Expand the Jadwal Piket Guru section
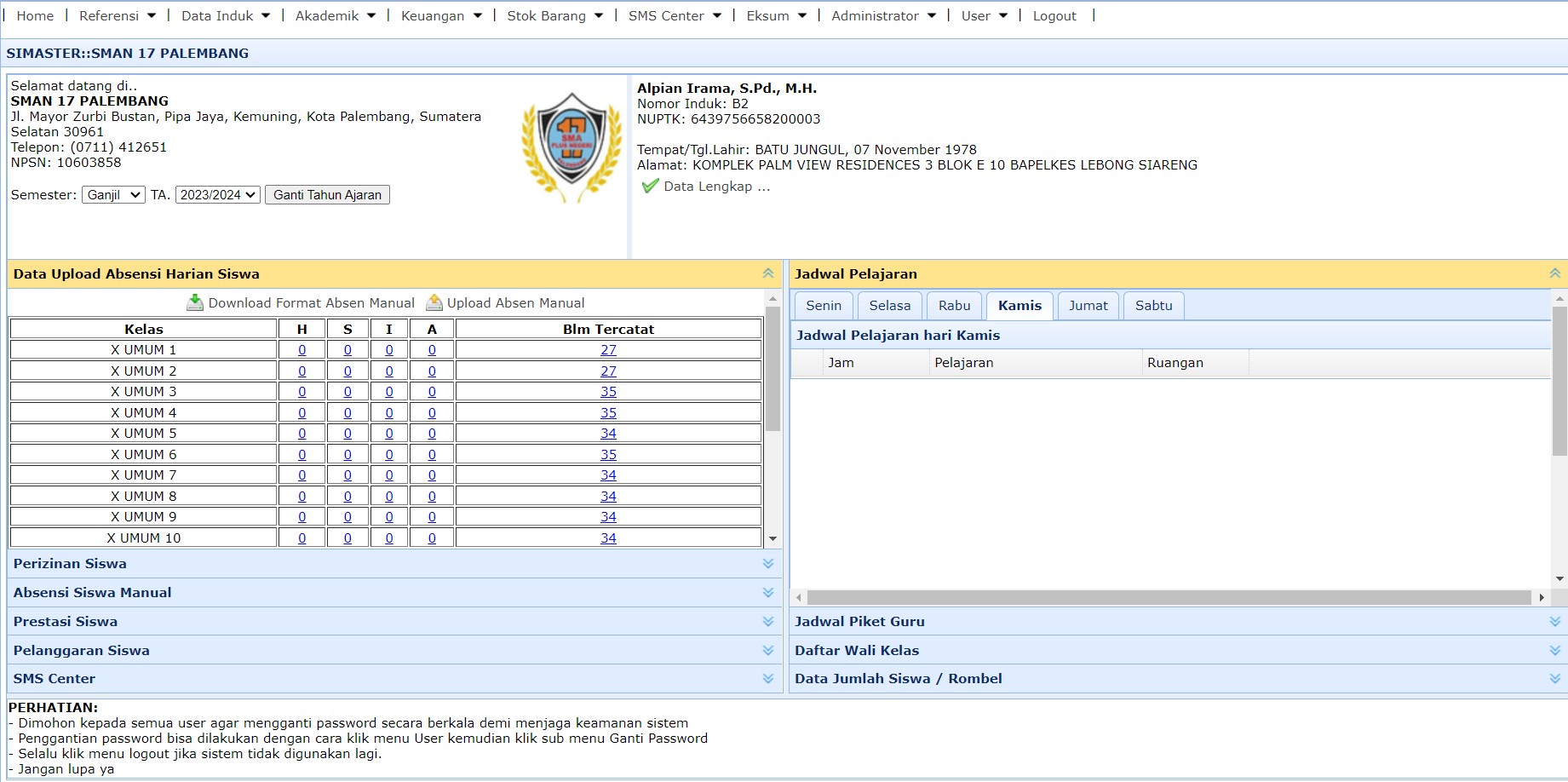The image size is (1568, 782). click(x=1554, y=622)
